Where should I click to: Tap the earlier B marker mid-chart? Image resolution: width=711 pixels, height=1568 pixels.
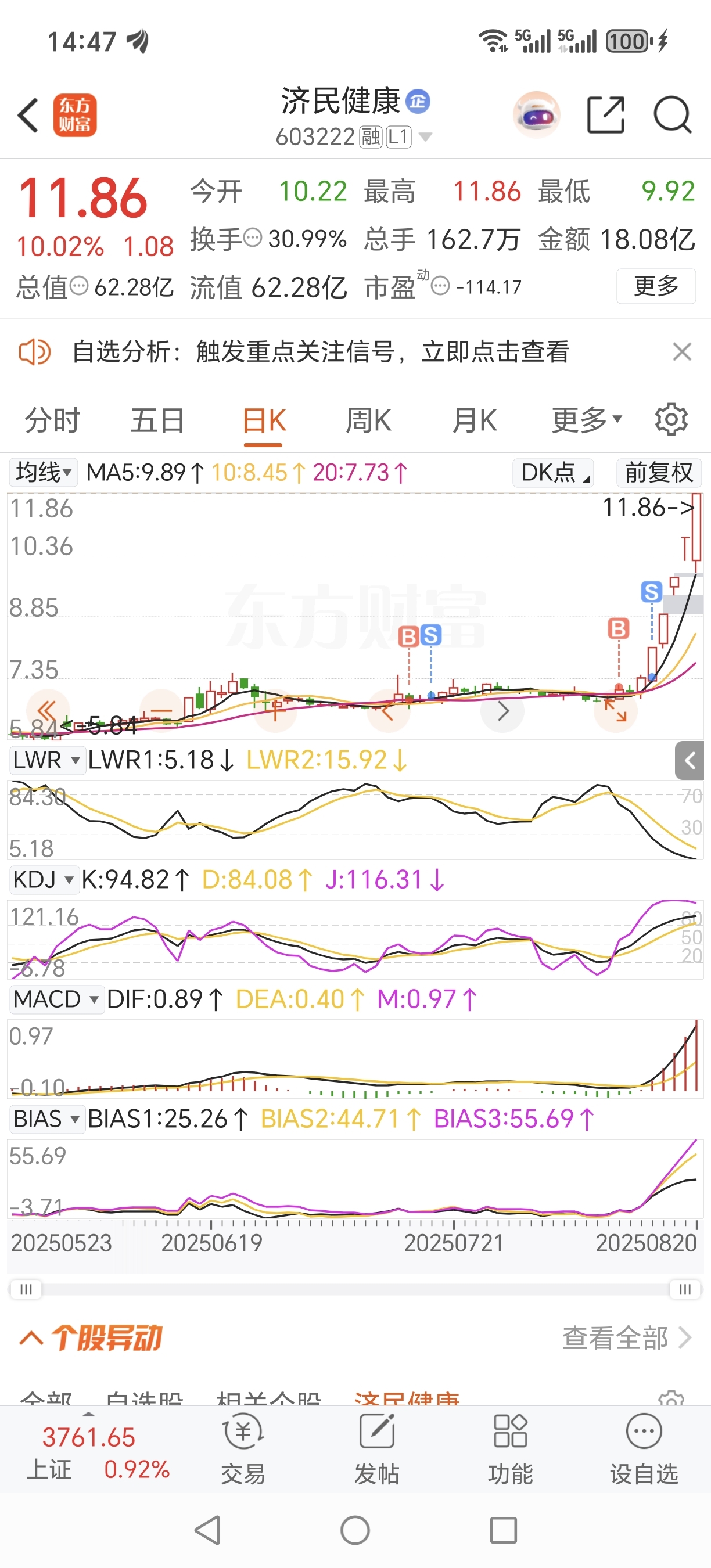[x=408, y=636]
